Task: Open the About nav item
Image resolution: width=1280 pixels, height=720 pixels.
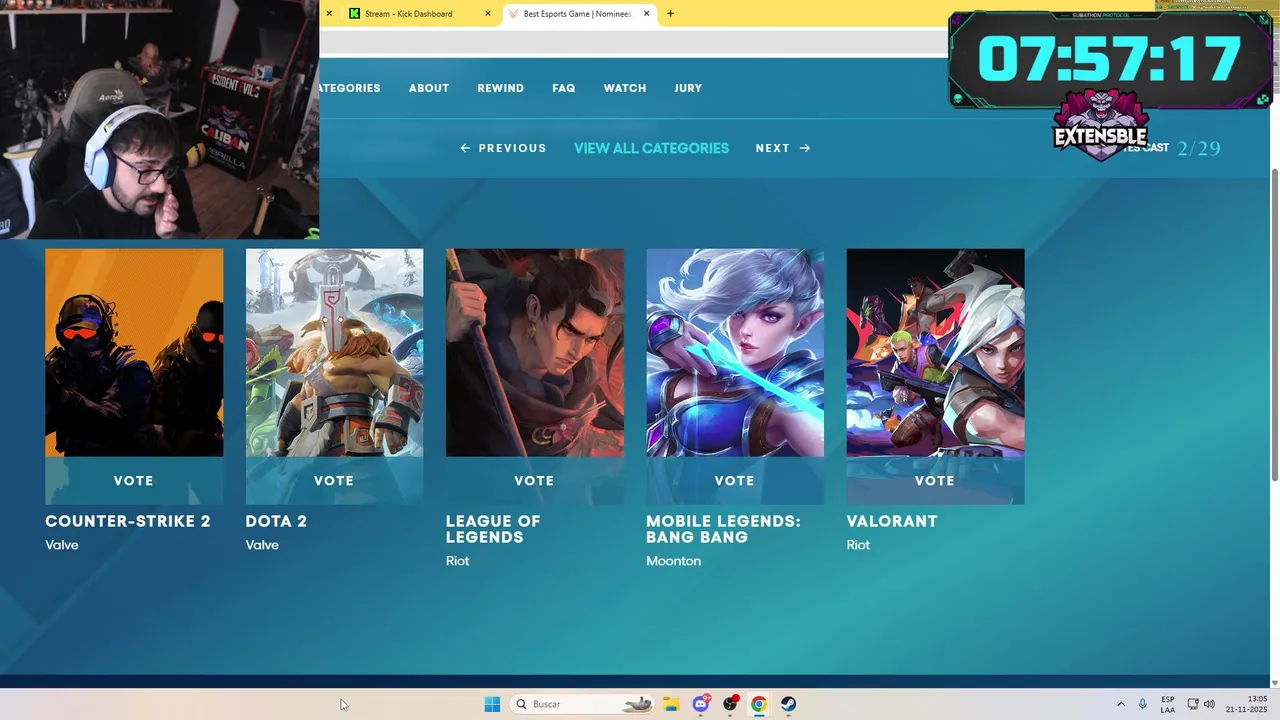Action: tap(429, 88)
